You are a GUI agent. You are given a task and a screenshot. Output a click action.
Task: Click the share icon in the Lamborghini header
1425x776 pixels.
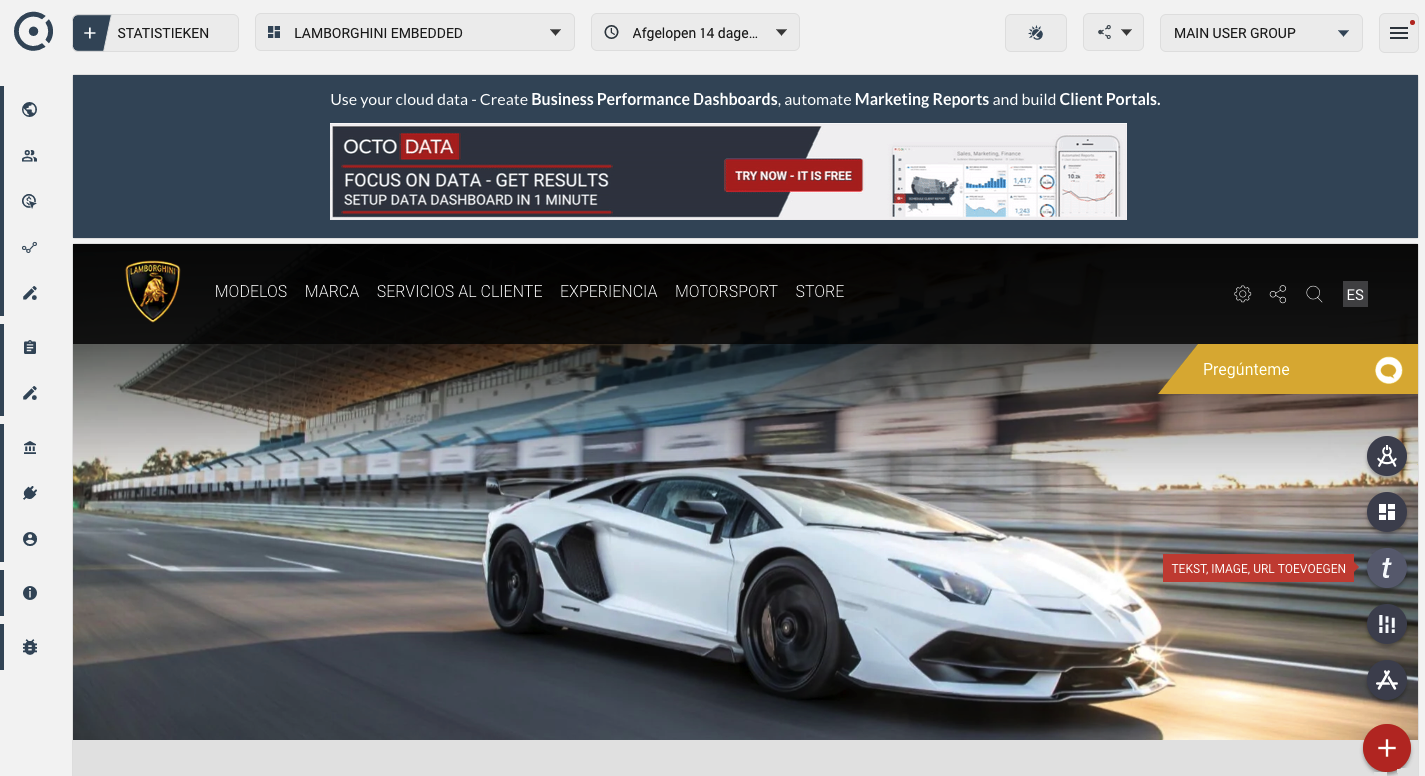1278,294
